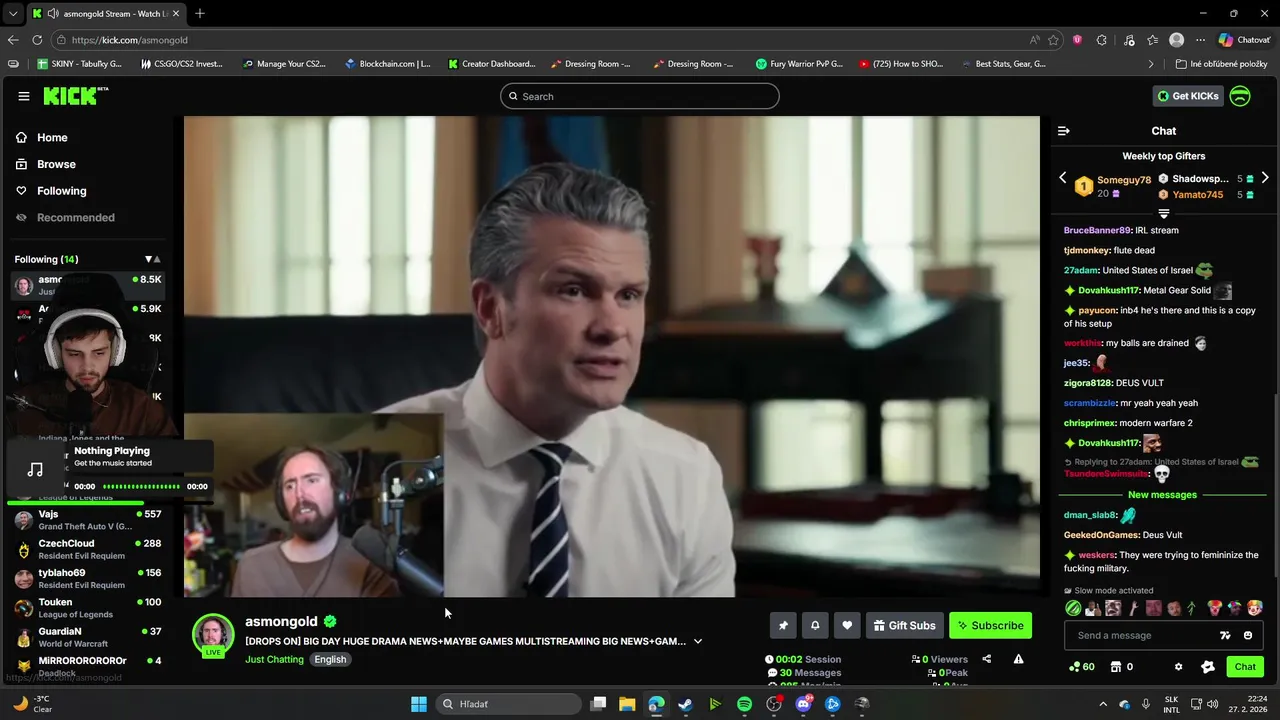Click the Gift Subs button
Viewport: 1280px width, 720px height.
click(x=904, y=626)
